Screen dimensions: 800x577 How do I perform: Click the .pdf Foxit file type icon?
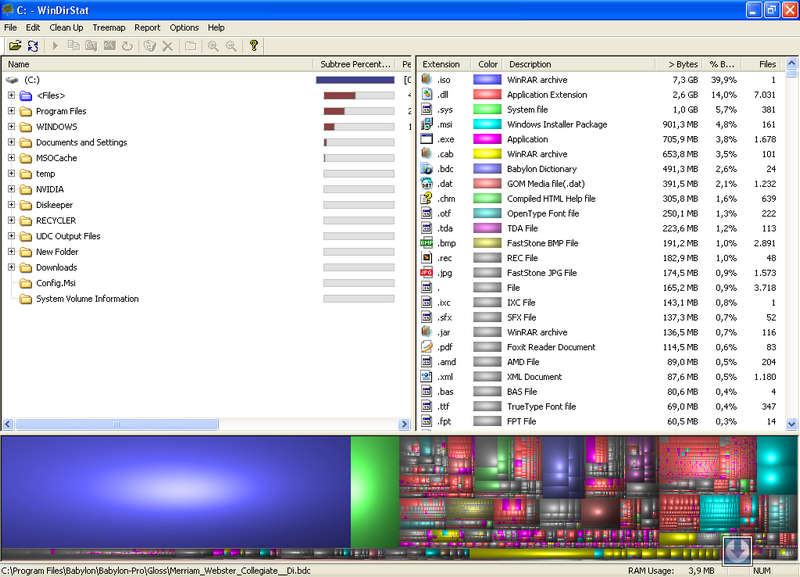tap(427, 347)
